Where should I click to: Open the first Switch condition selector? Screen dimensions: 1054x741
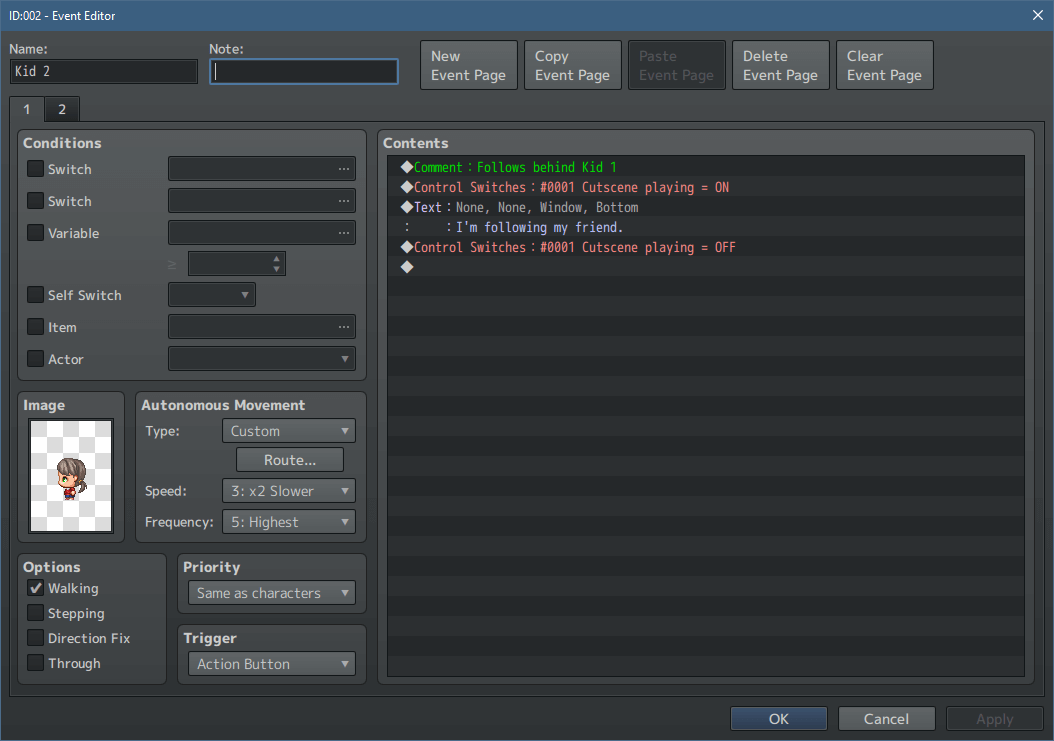click(345, 168)
